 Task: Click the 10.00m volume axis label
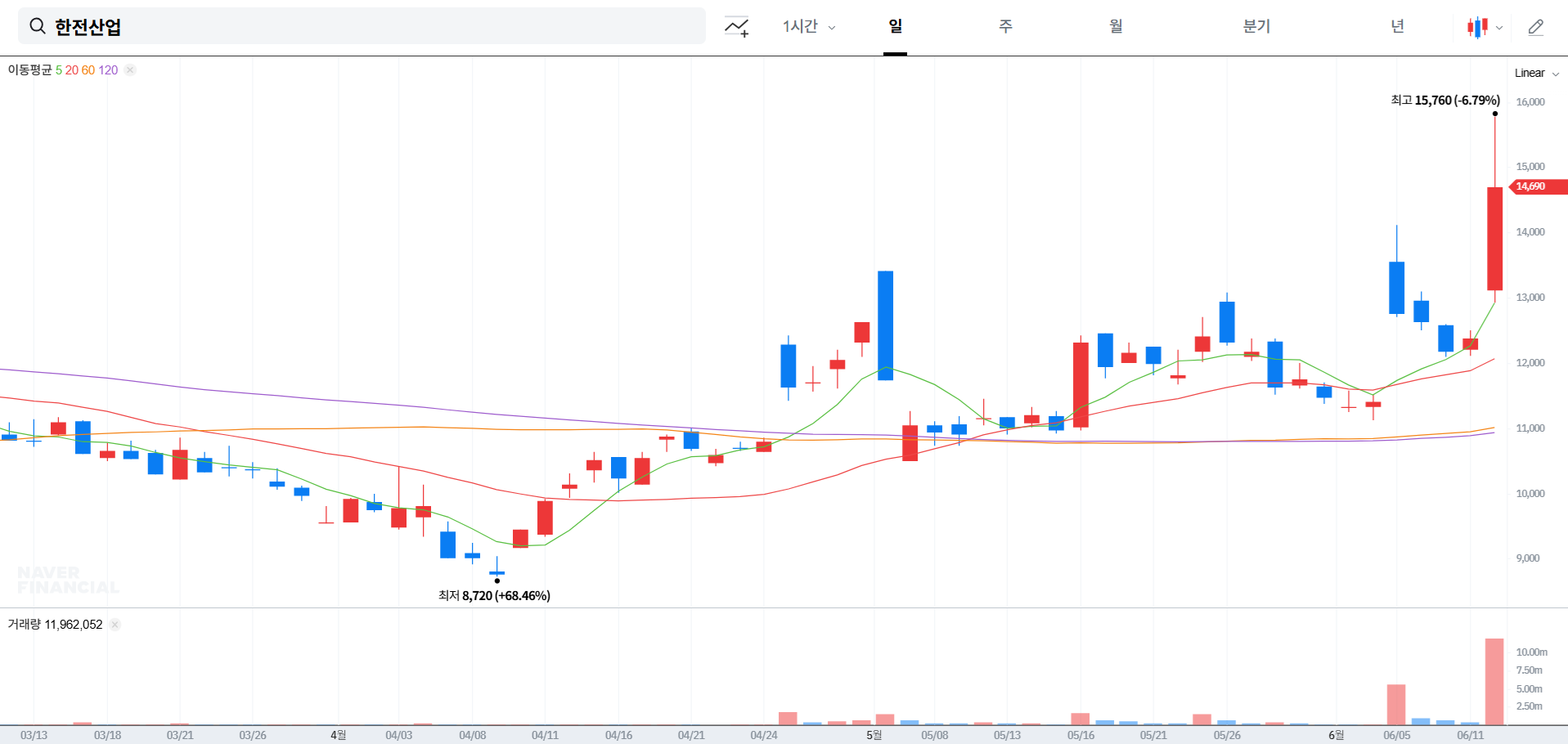tap(1532, 652)
